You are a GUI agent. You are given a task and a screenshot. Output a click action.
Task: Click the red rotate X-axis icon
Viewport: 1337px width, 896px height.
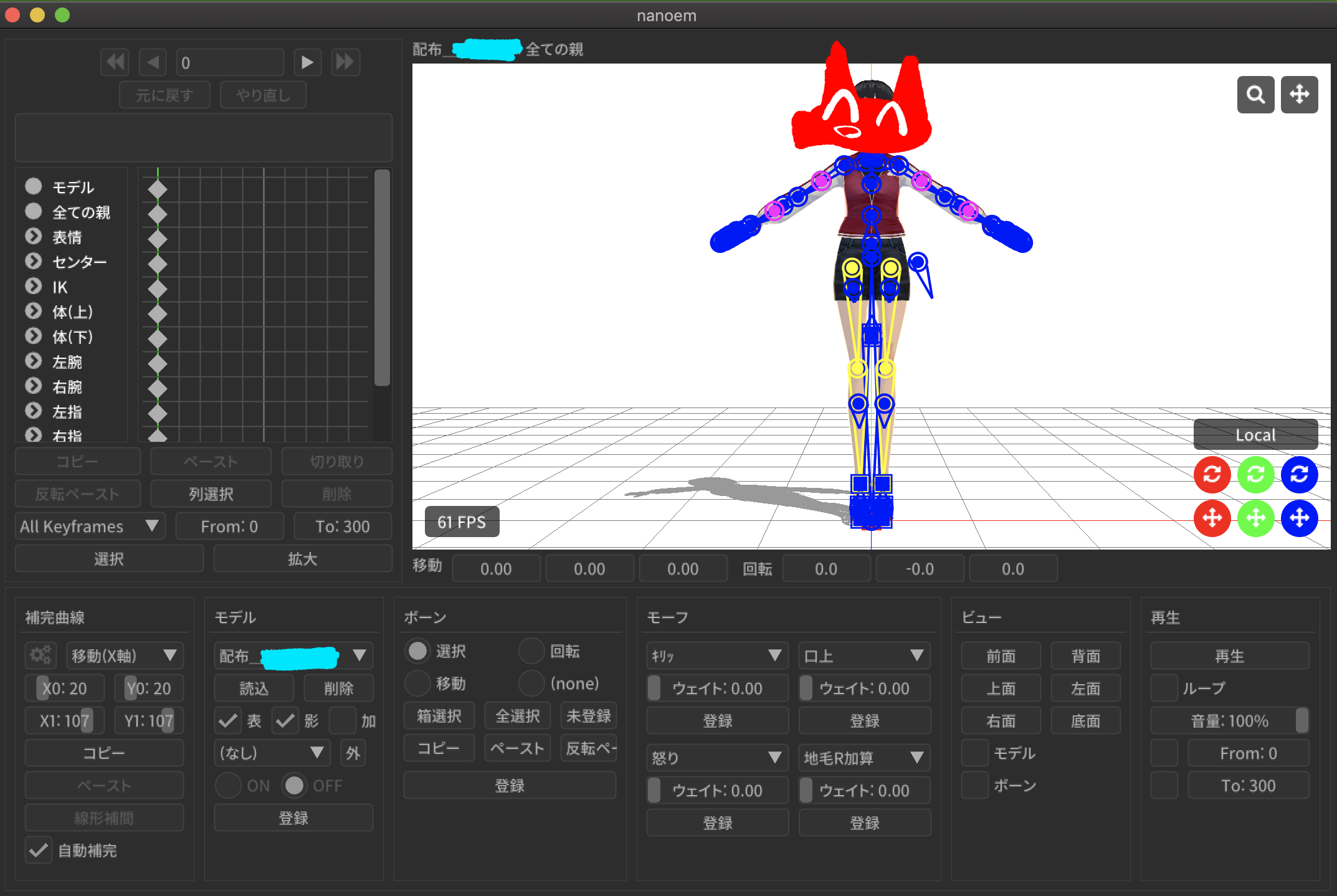[1212, 475]
